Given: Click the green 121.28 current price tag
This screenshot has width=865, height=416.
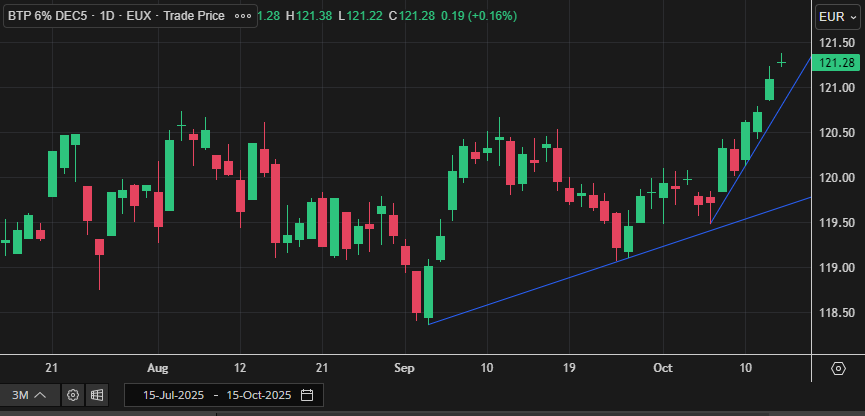Looking at the screenshot, I should (836, 63).
